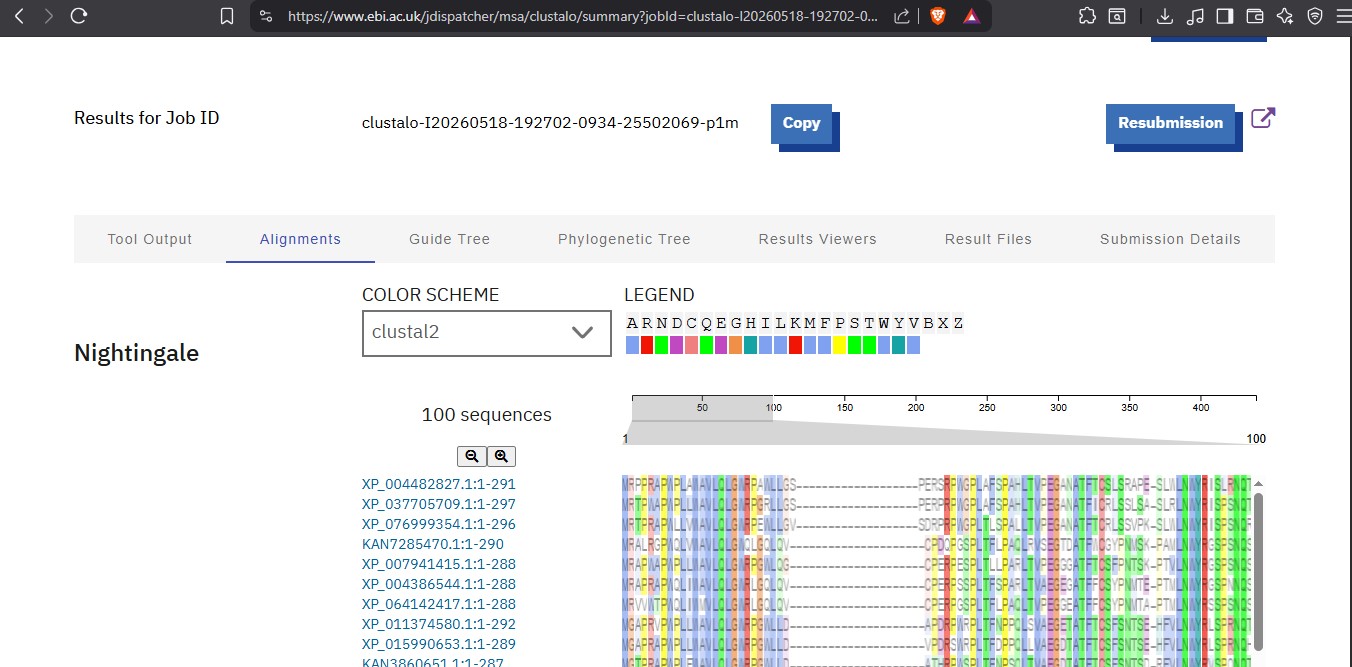
Task: Open the extensions puzzle icon
Action: click(1088, 16)
